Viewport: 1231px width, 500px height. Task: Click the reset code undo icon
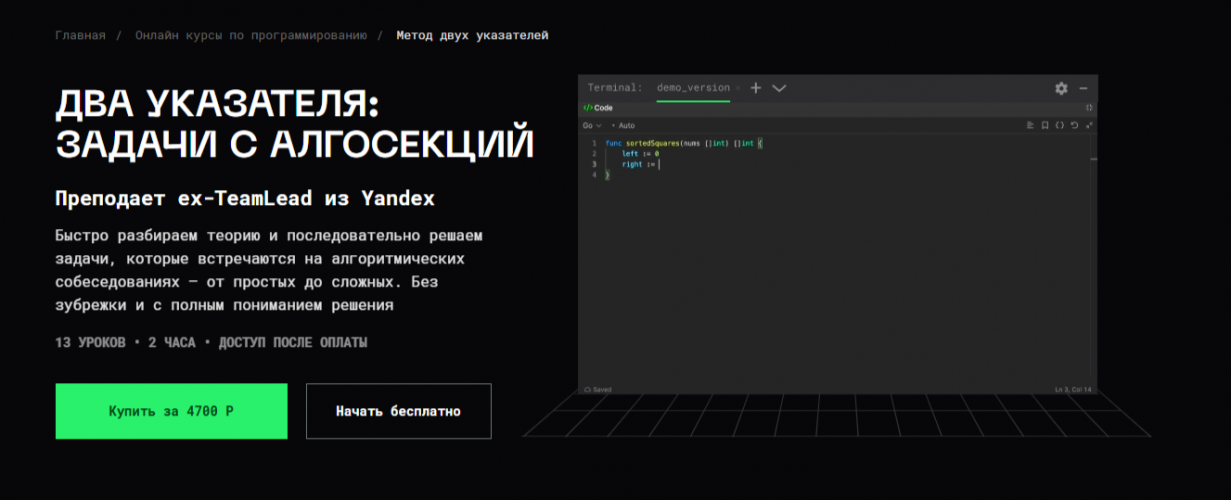click(1074, 126)
